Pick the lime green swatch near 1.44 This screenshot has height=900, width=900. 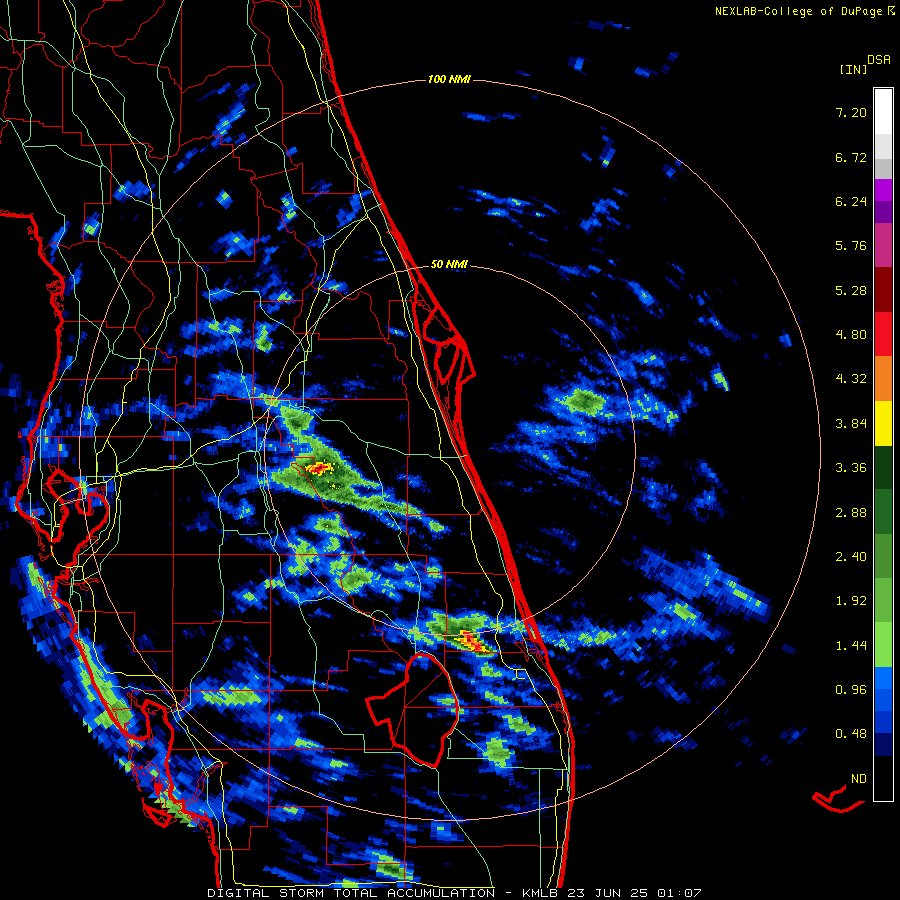(x=883, y=645)
